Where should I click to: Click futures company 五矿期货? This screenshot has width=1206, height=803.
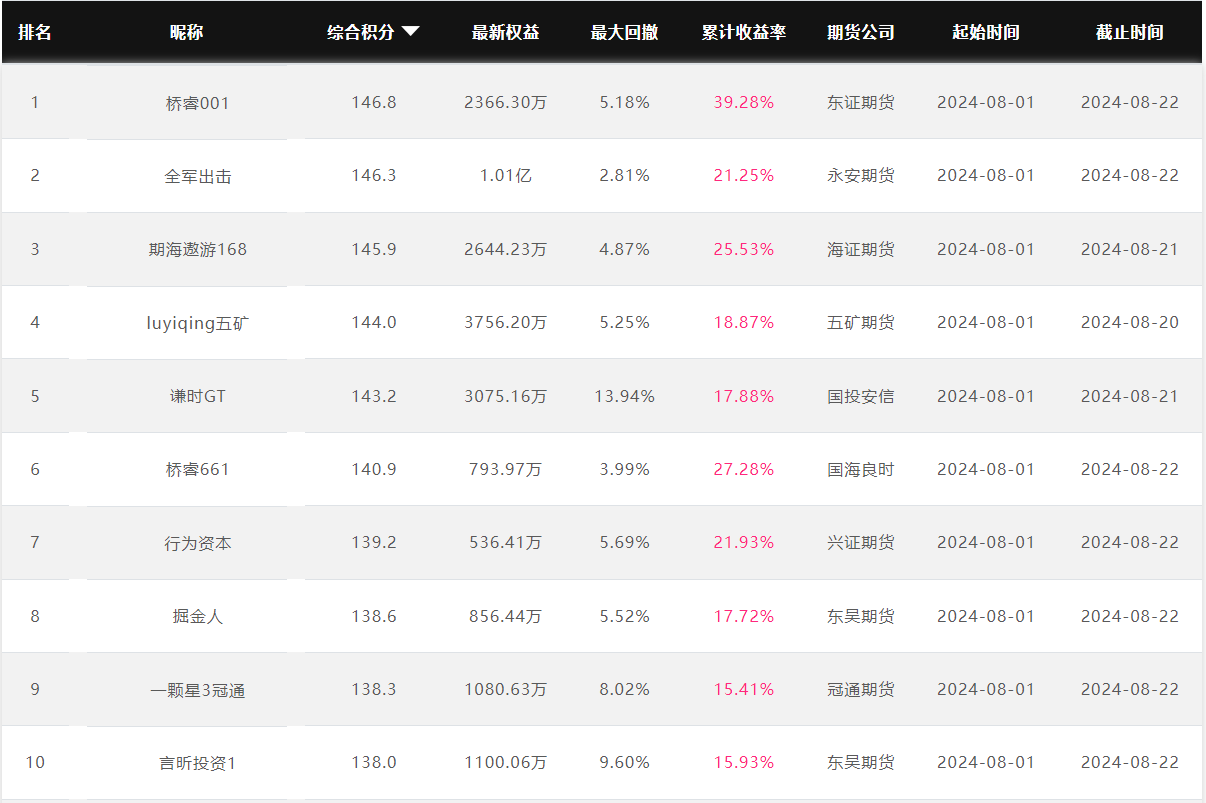tap(861, 323)
